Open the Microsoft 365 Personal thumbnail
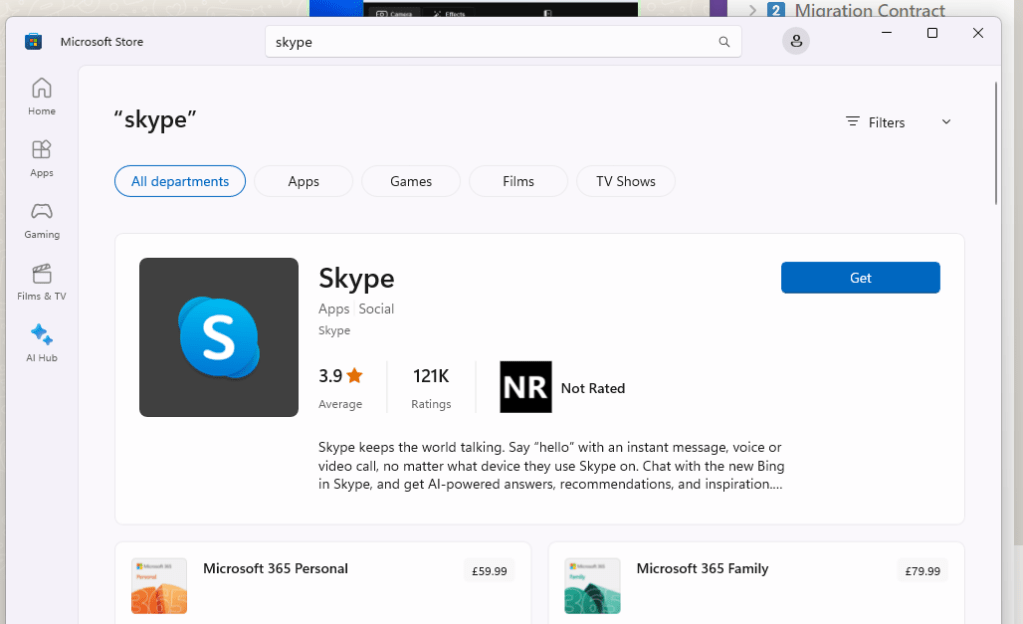 click(159, 585)
